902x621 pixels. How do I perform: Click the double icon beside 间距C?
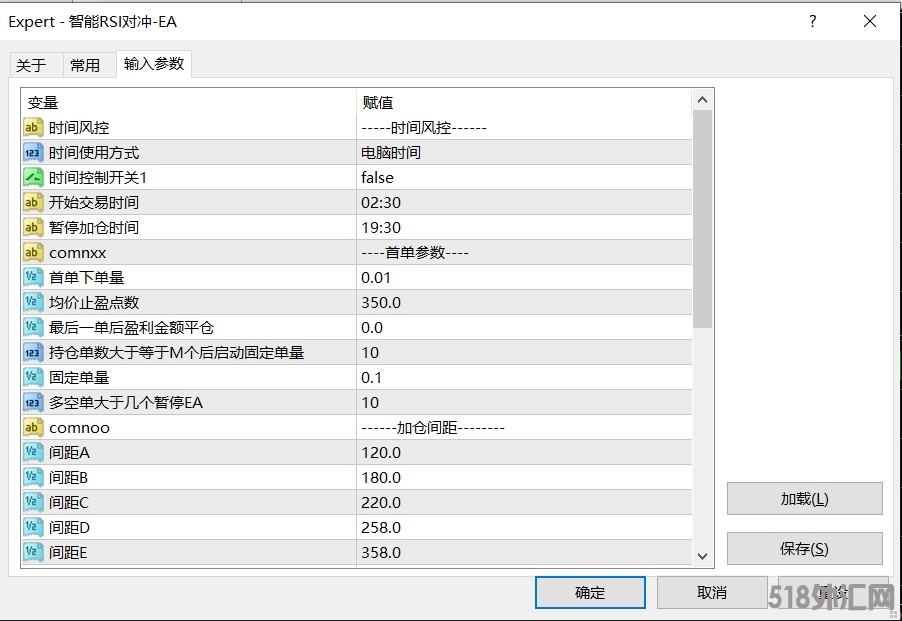pos(33,503)
